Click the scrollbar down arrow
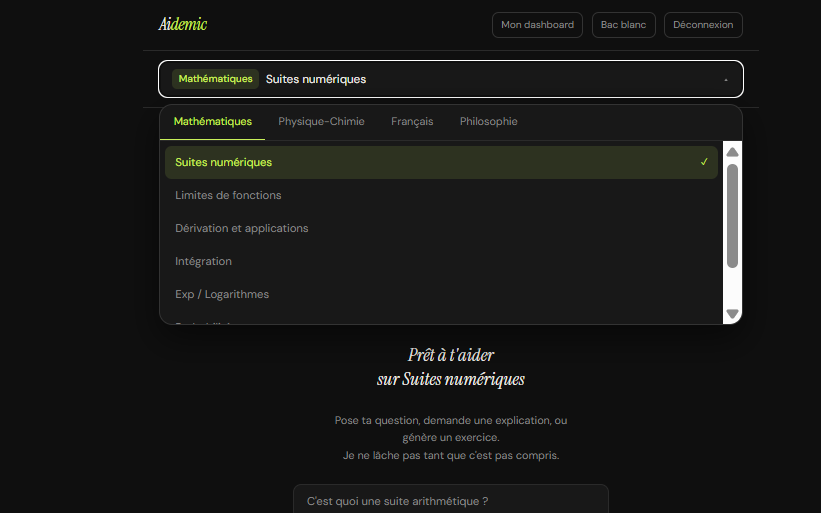This screenshot has width=821, height=513. [x=733, y=314]
